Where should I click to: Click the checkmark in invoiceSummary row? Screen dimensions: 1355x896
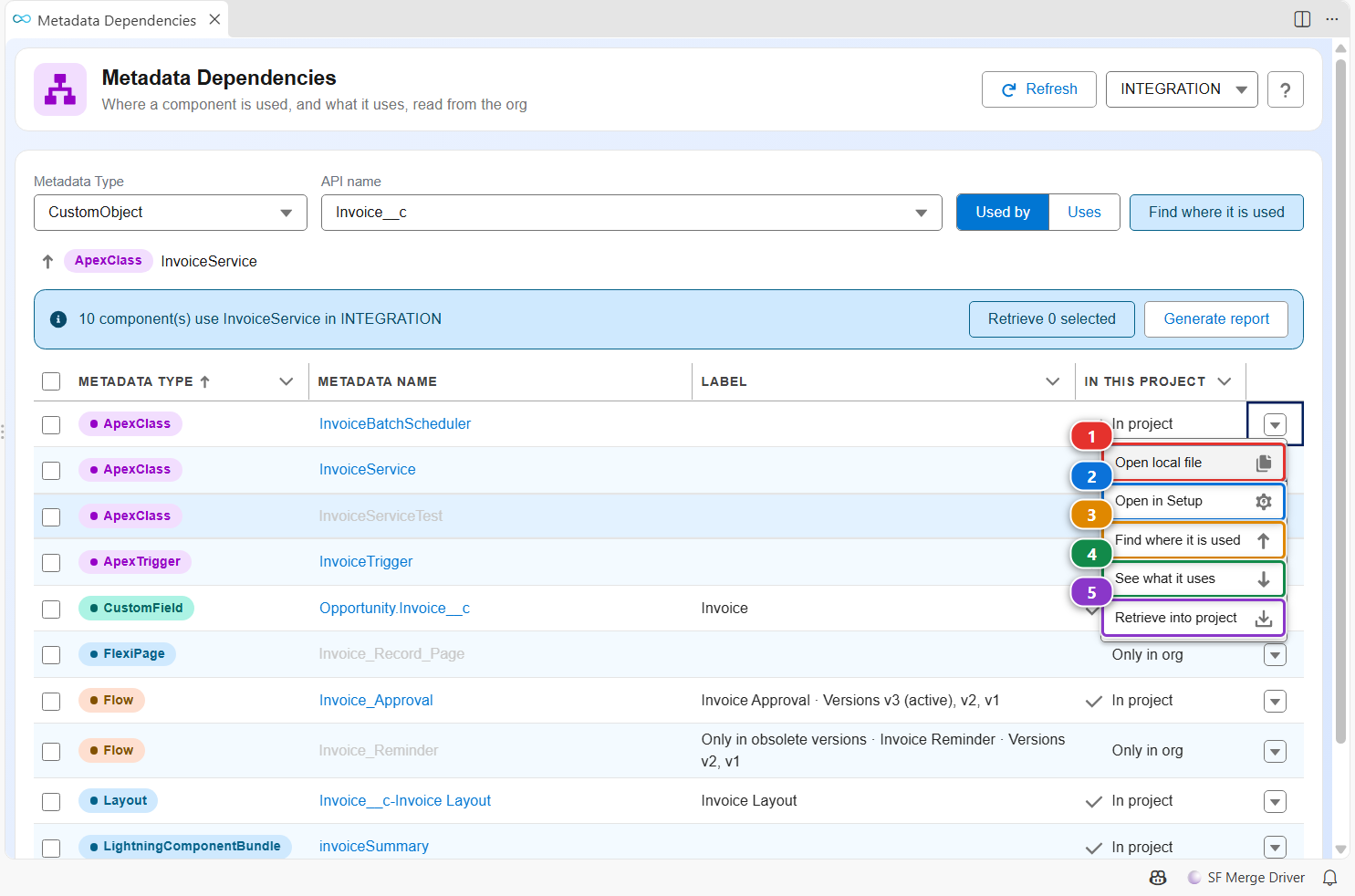[x=1093, y=848]
